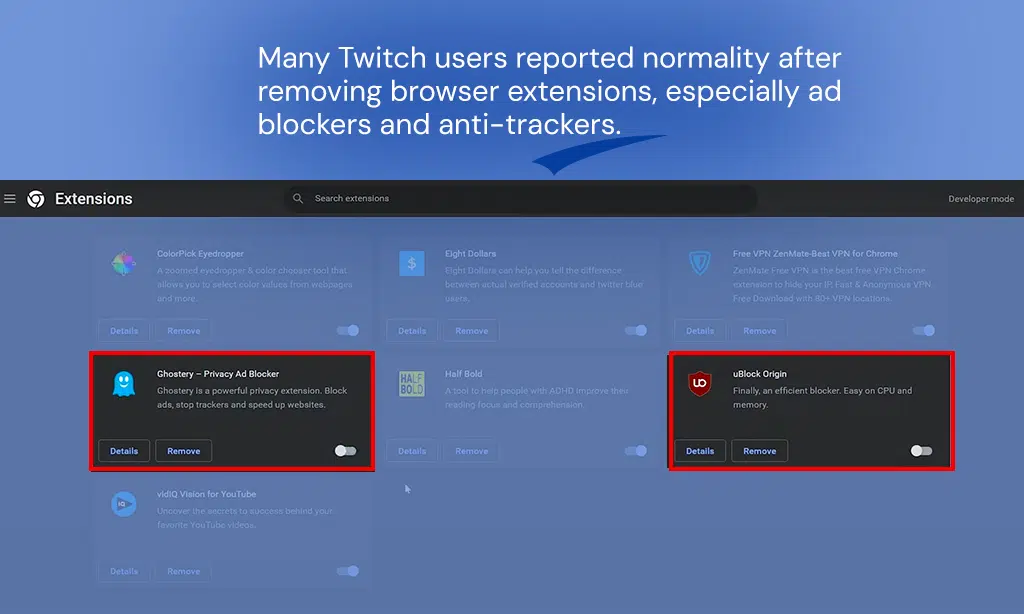Open Details for Free VPN ZenMate
The height and width of the screenshot is (614, 1024).
click(700, 331)
